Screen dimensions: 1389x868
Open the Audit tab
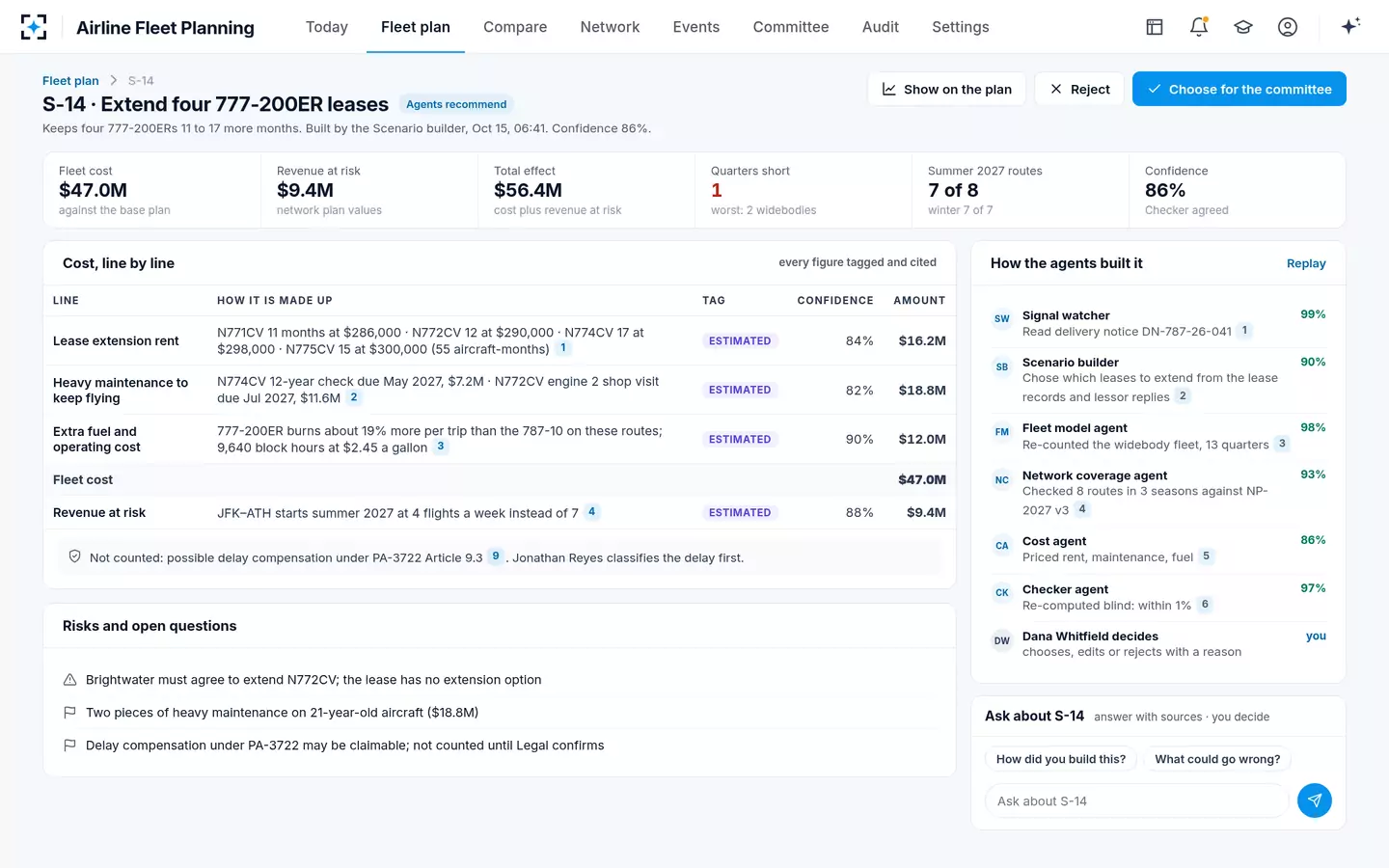881,27
